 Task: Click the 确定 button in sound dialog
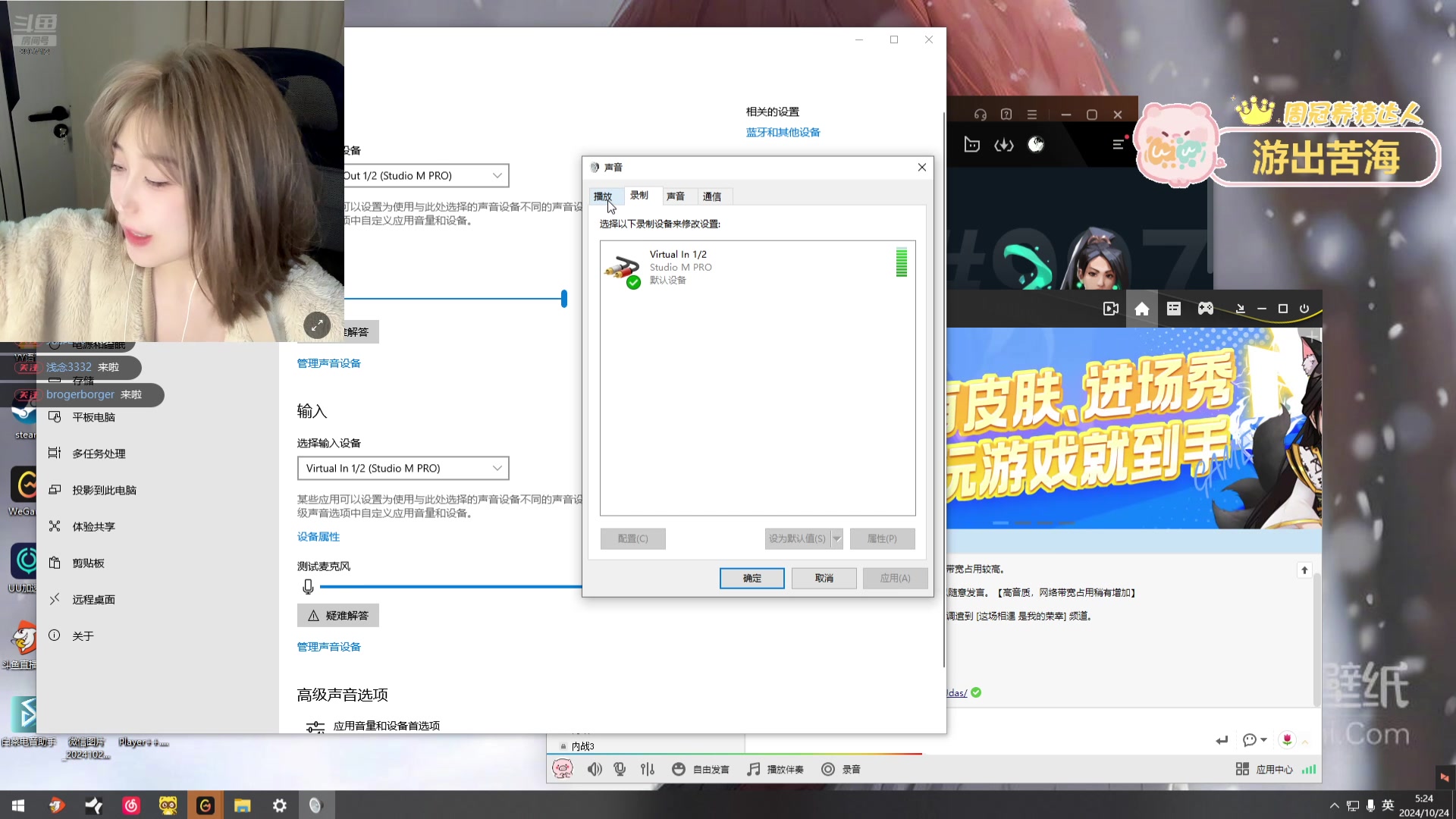tap(752, 578)
